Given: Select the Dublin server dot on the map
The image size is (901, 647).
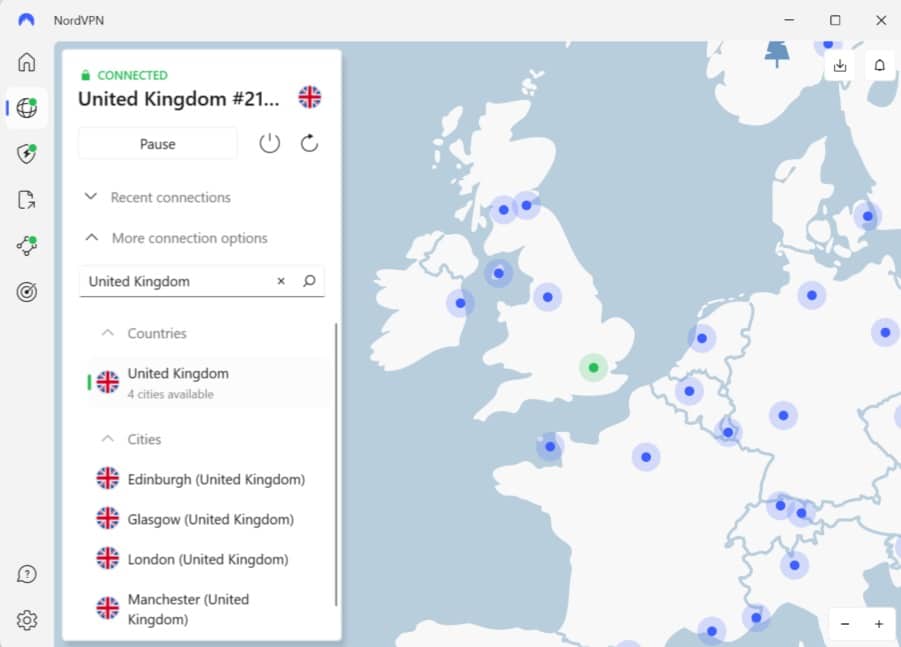Looking at the screenshot, I should pos(460,303).
